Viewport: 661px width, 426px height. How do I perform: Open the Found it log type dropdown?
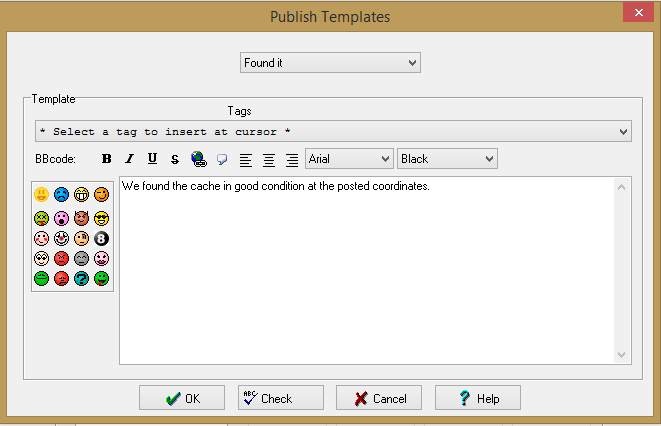click(x=330, y=63)
